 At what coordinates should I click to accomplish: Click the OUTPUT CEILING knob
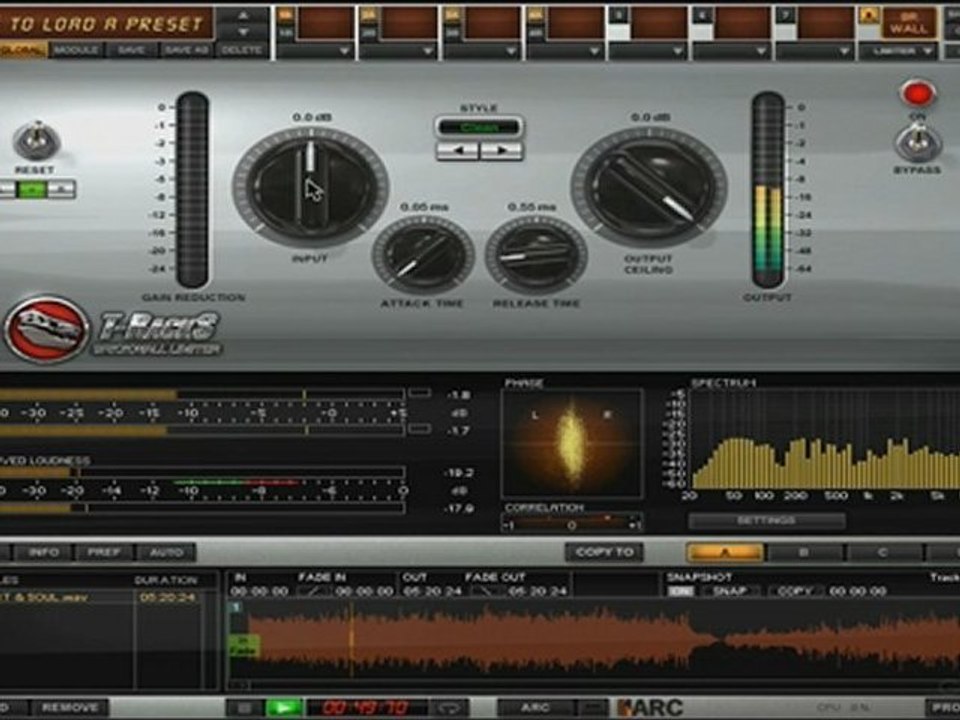coord(649,187)
